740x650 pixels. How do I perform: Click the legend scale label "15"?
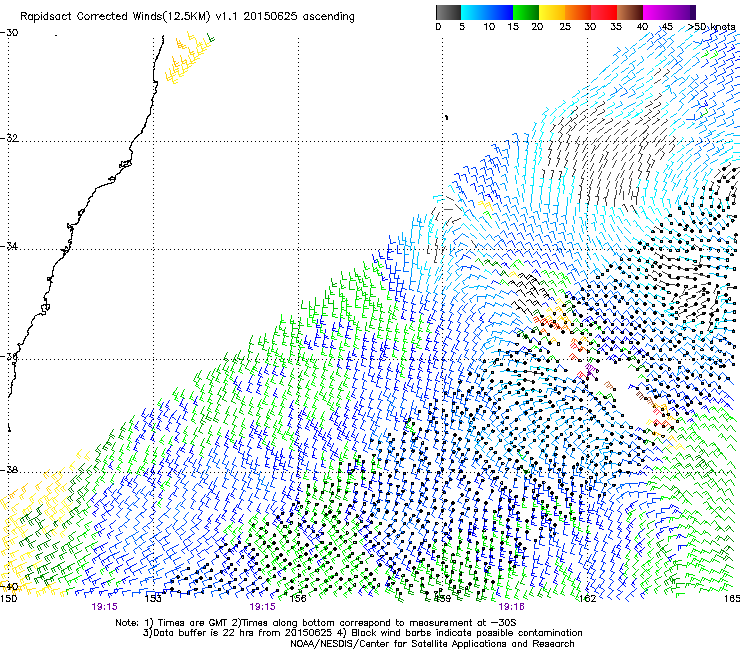click(513, 27)
